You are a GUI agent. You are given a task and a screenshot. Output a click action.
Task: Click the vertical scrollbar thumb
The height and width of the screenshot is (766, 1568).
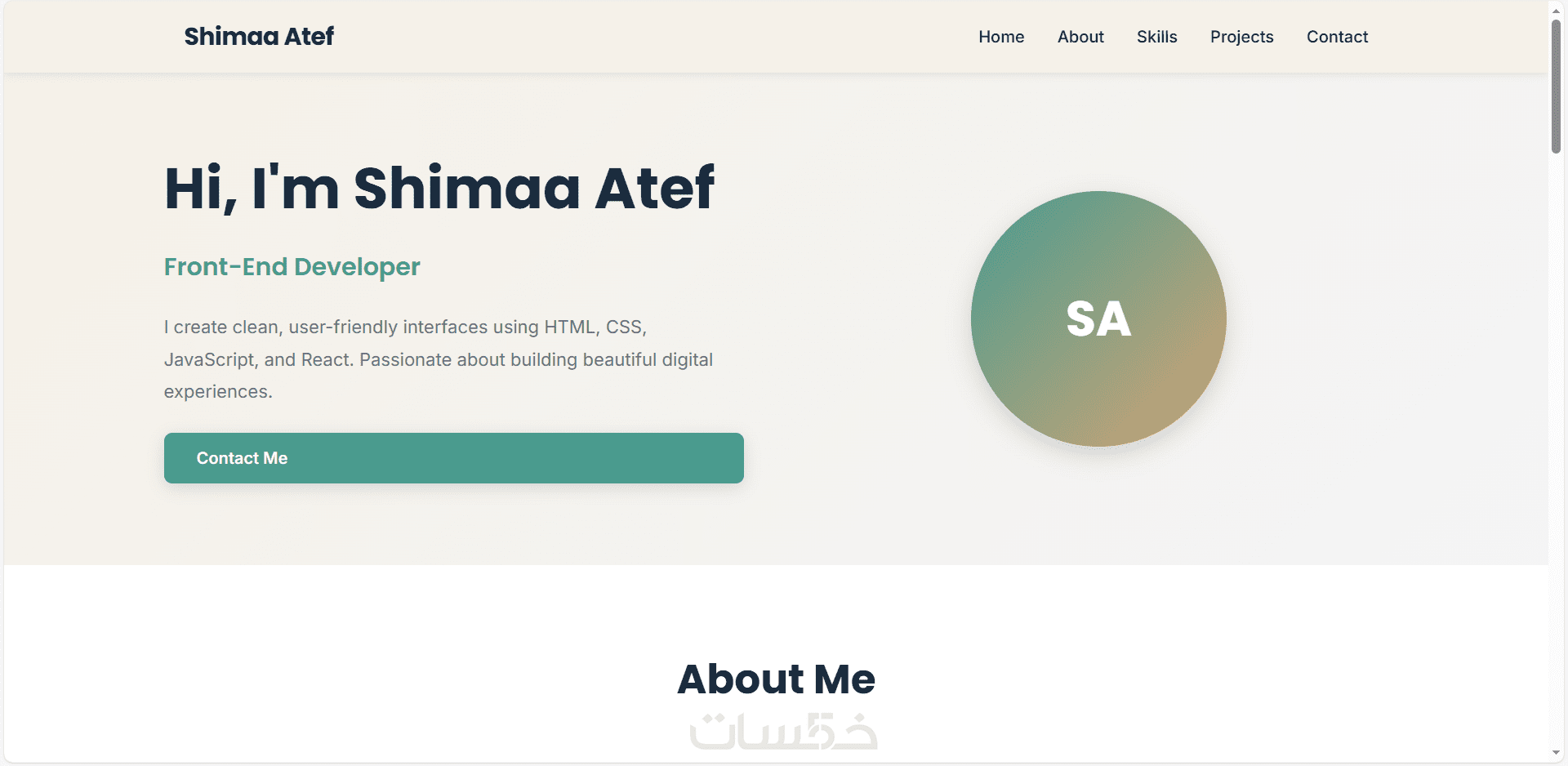1557,86
